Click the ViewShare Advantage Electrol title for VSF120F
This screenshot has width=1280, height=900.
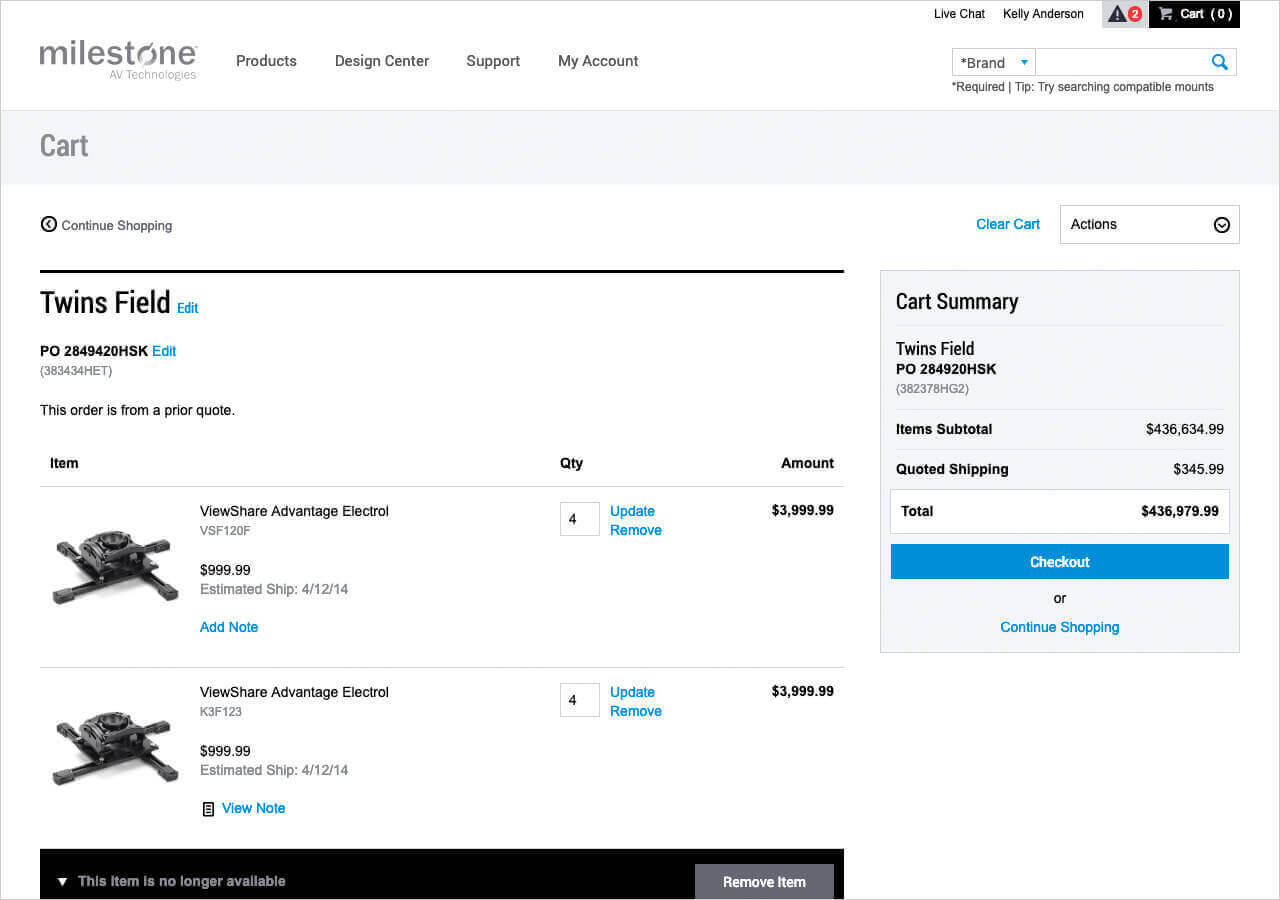pos(294,511)
